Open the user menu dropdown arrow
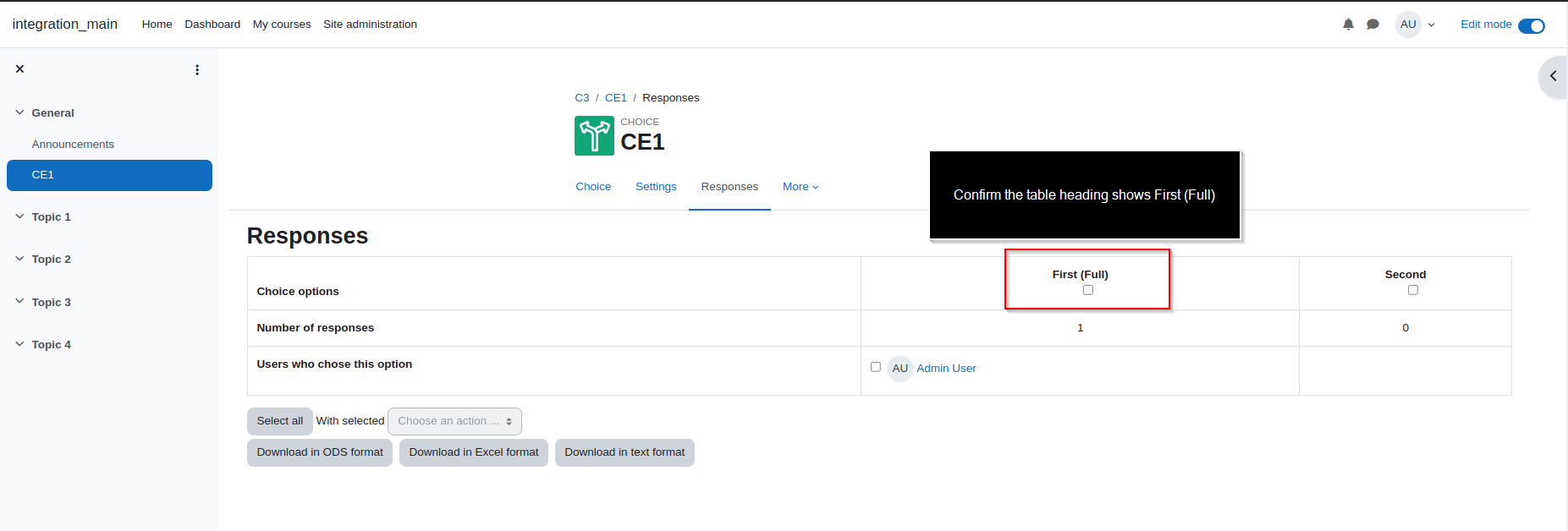The height and width of the screenshot is (531, 1568). [x=1432, y=25]
